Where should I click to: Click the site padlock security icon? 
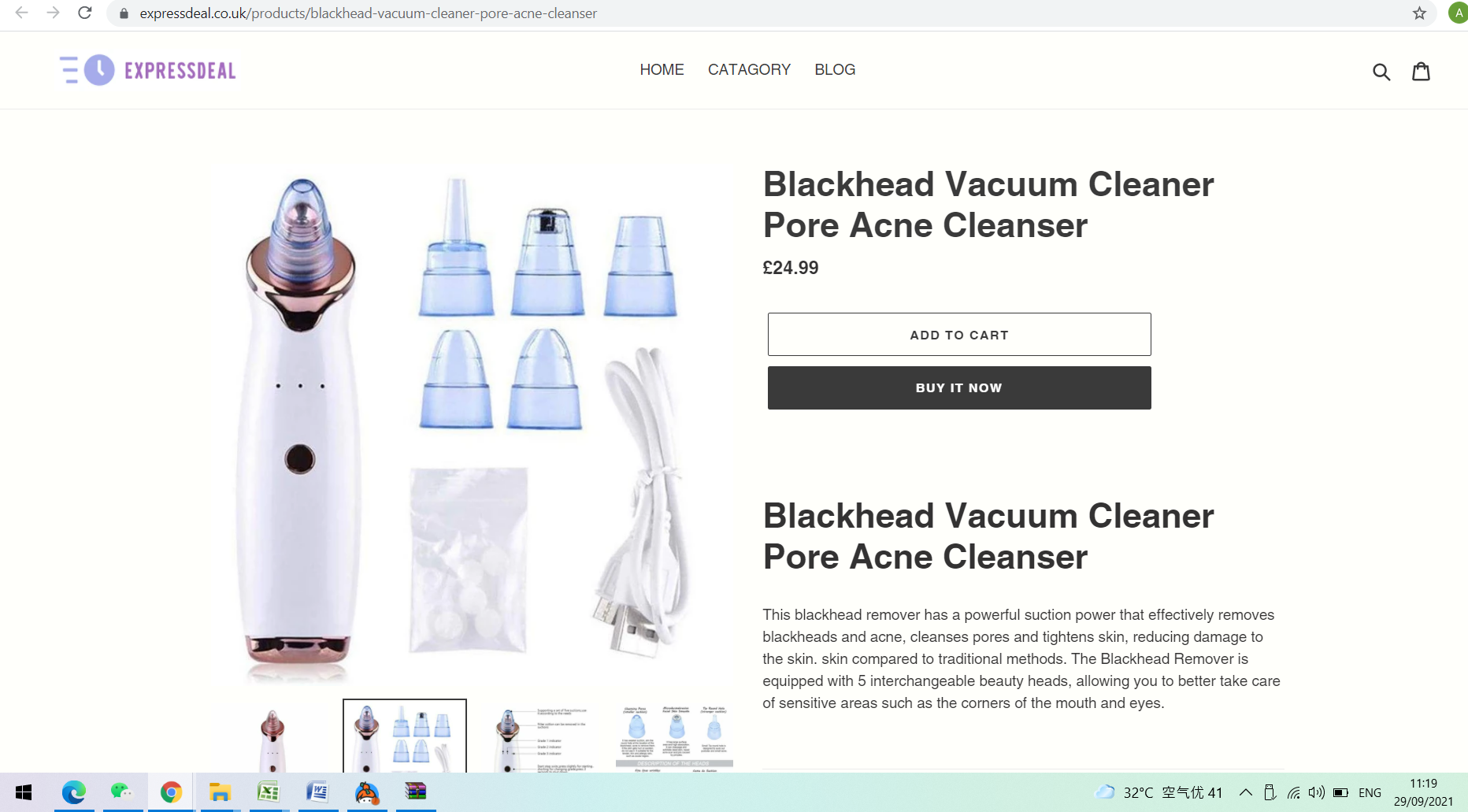(x=124, y=13)
